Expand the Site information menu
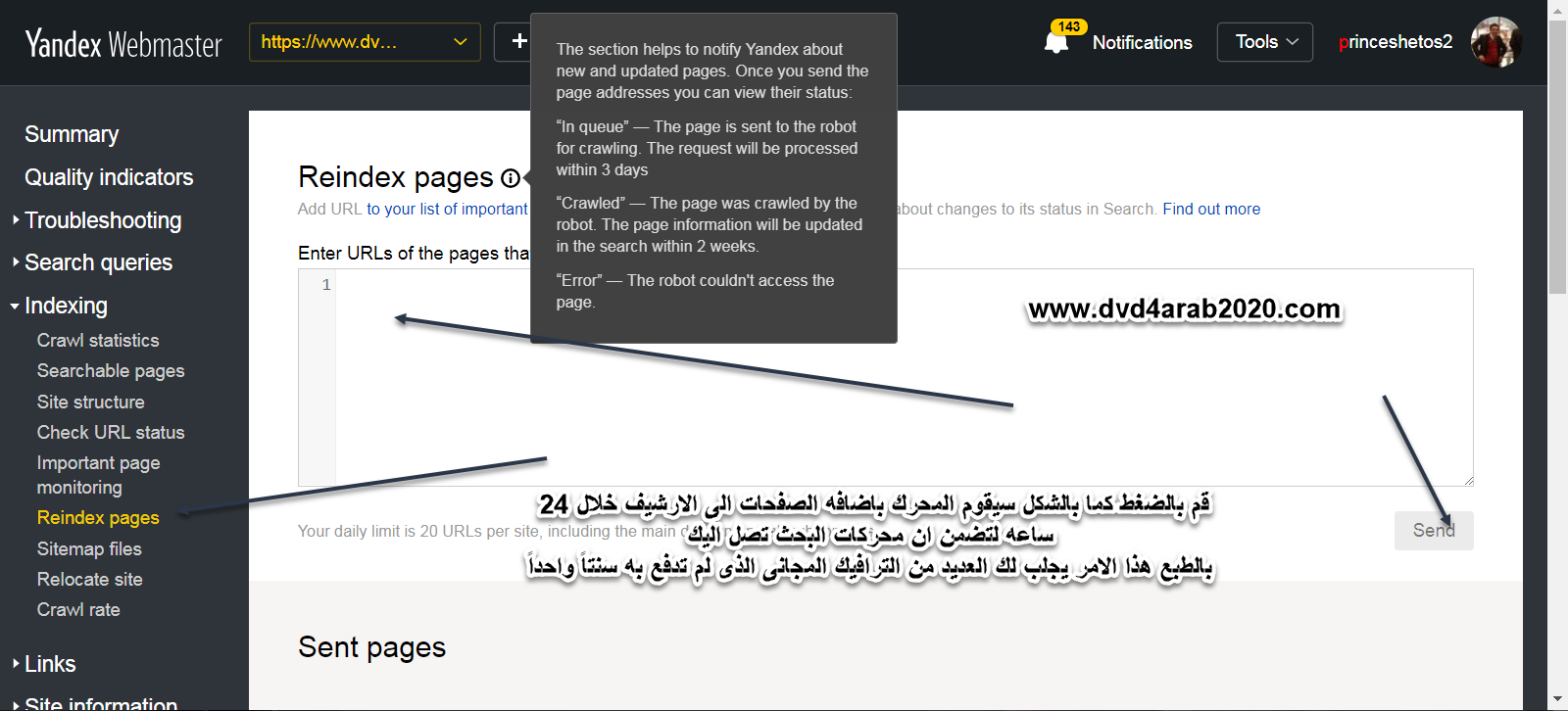This screenshot has width=1568, height=711. (101, 703)
